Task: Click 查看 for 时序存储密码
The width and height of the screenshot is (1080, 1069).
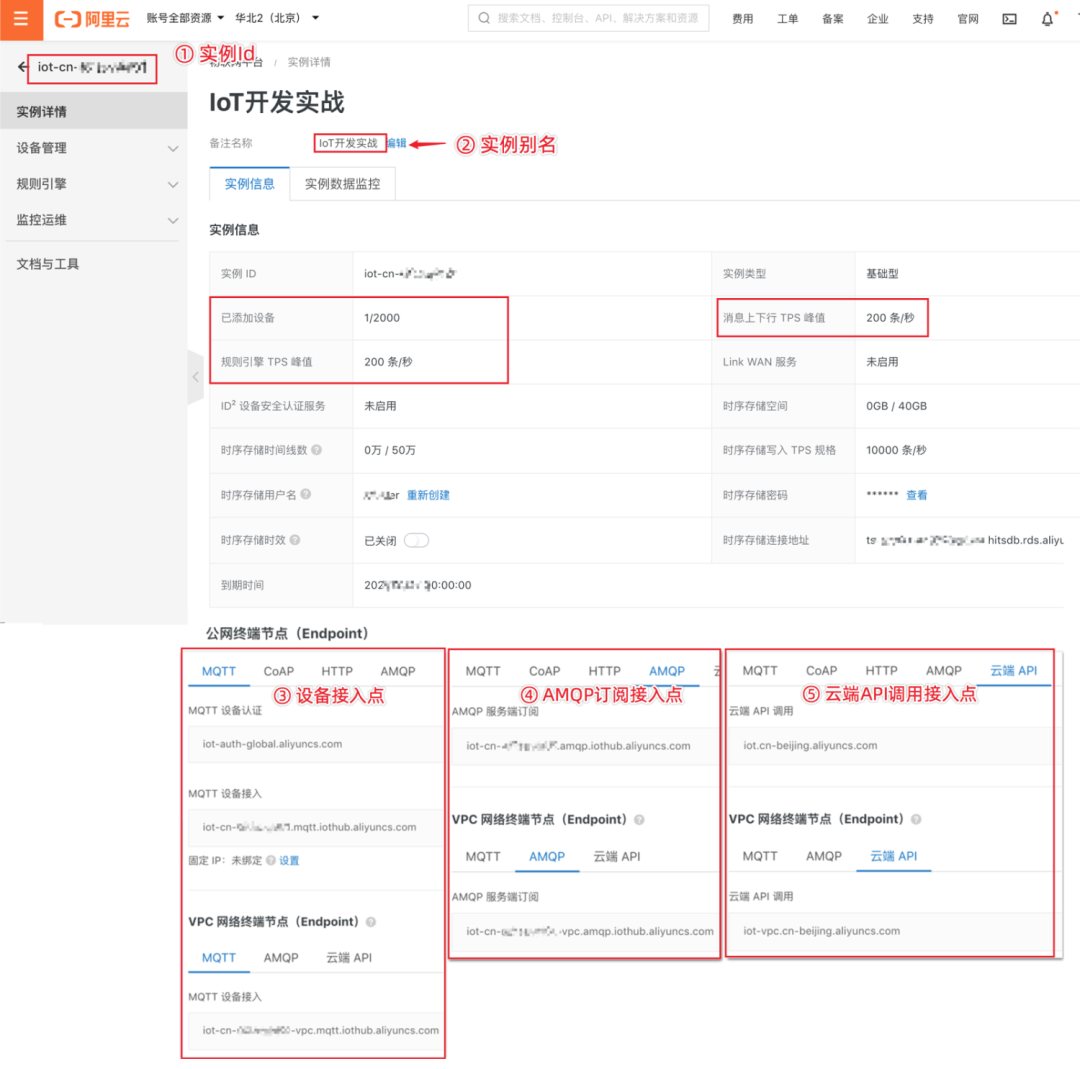Action: click(x=916, y=495)
